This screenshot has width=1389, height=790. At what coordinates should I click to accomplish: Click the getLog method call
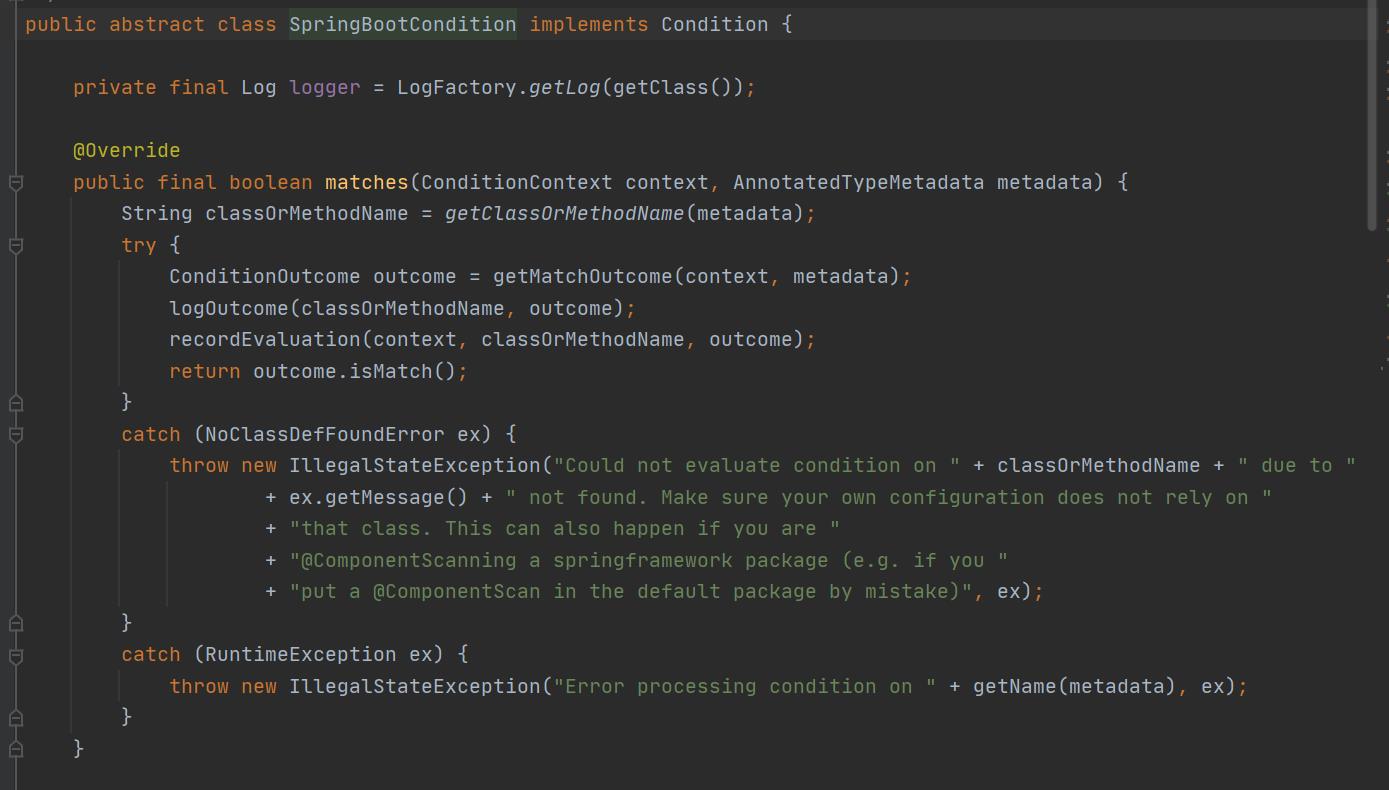565,87
